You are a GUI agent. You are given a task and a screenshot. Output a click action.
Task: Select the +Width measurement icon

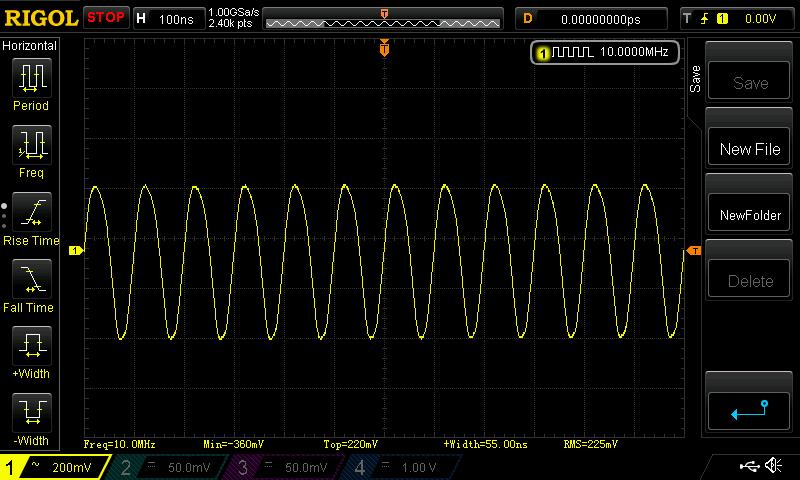tap(32, 345)
